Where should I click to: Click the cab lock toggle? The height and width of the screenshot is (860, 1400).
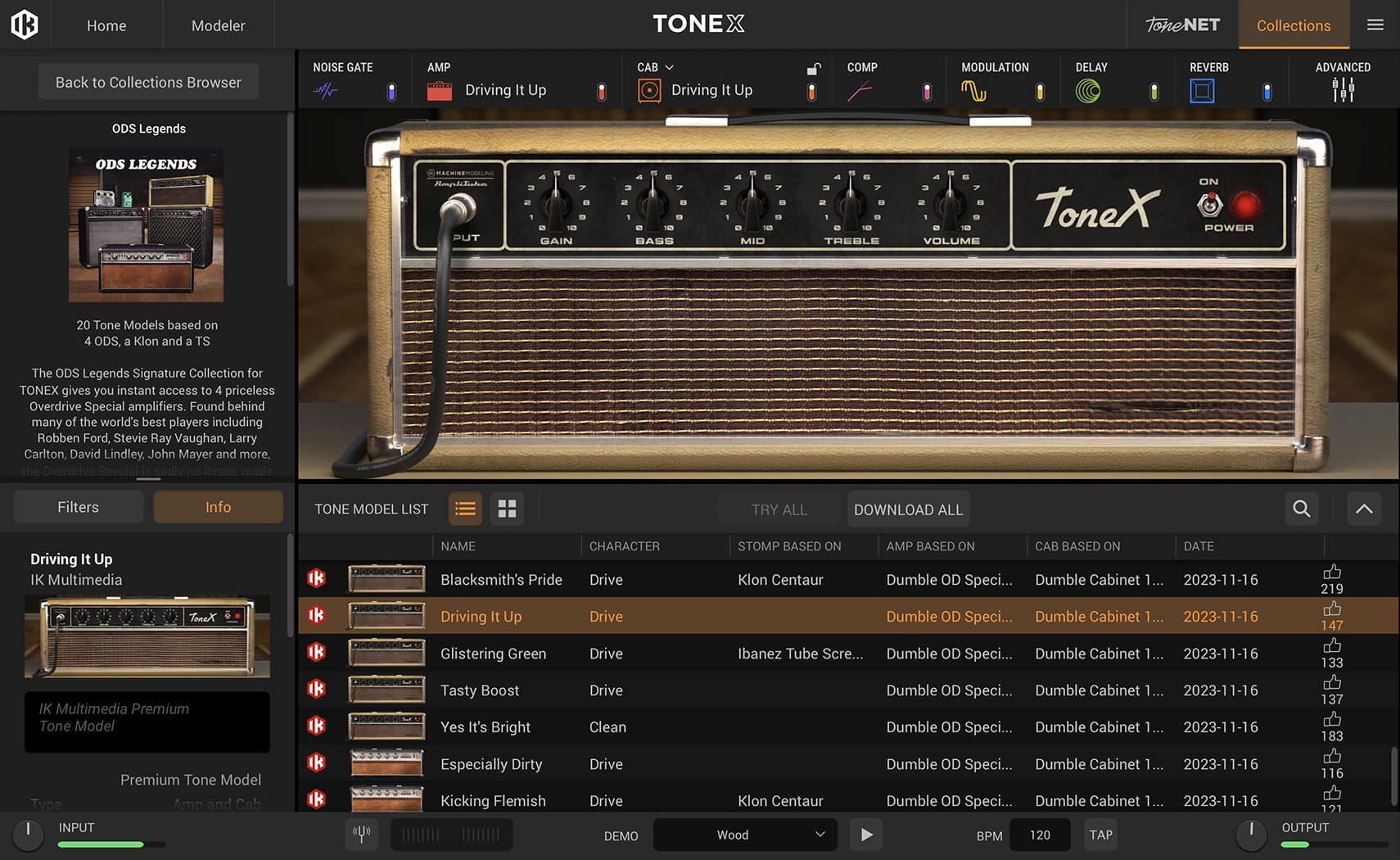(x=813, y=70)
